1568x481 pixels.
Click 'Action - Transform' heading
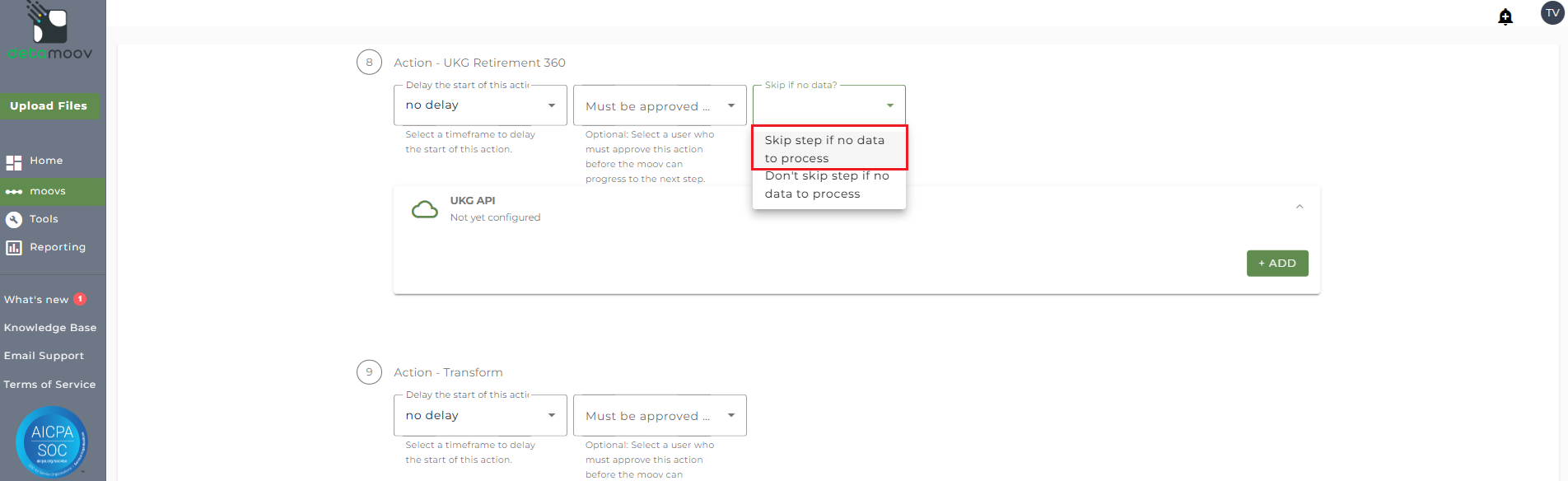click(x=448, y=372)
